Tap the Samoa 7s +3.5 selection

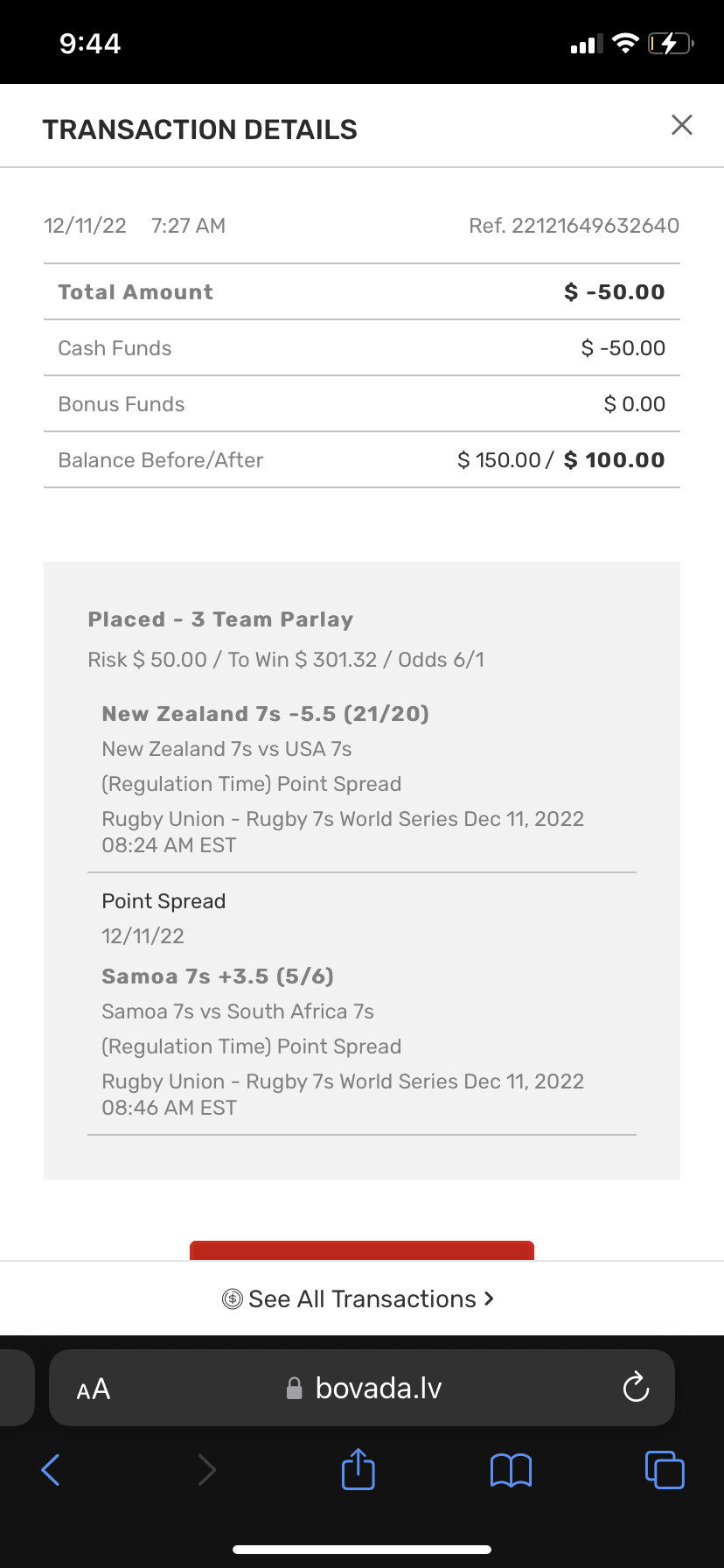click(x=218, y=976)
